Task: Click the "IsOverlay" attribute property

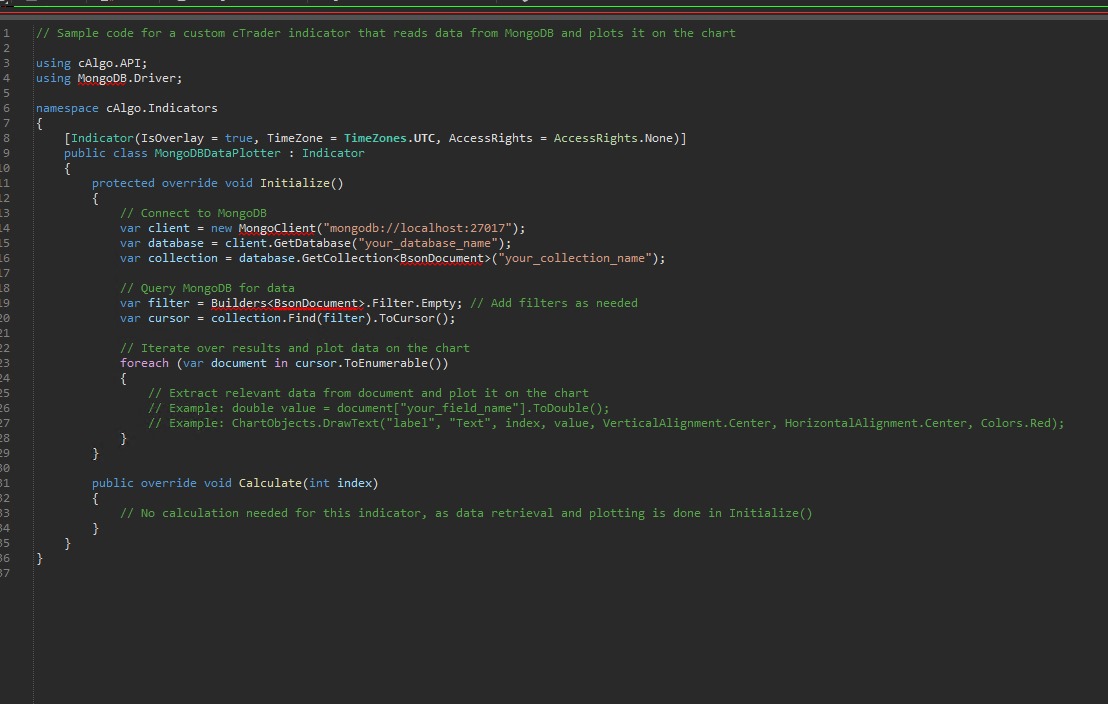Action: (172, 138)
